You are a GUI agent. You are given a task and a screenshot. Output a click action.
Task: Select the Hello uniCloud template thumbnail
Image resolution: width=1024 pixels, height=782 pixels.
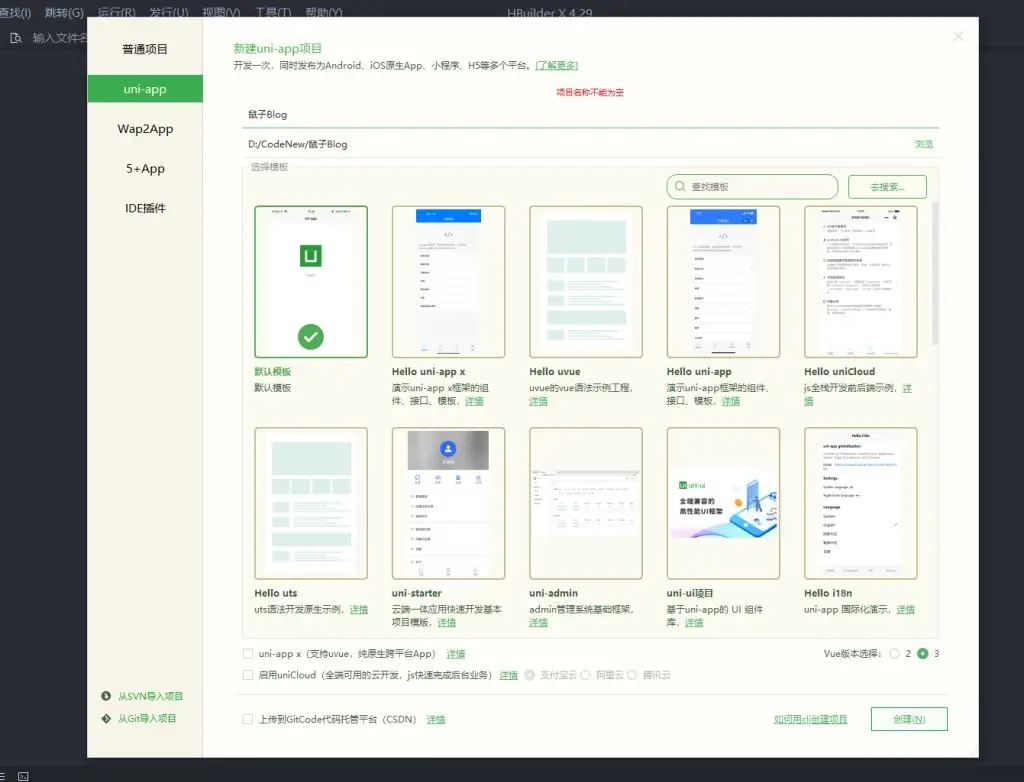click(x=861, y=282)
